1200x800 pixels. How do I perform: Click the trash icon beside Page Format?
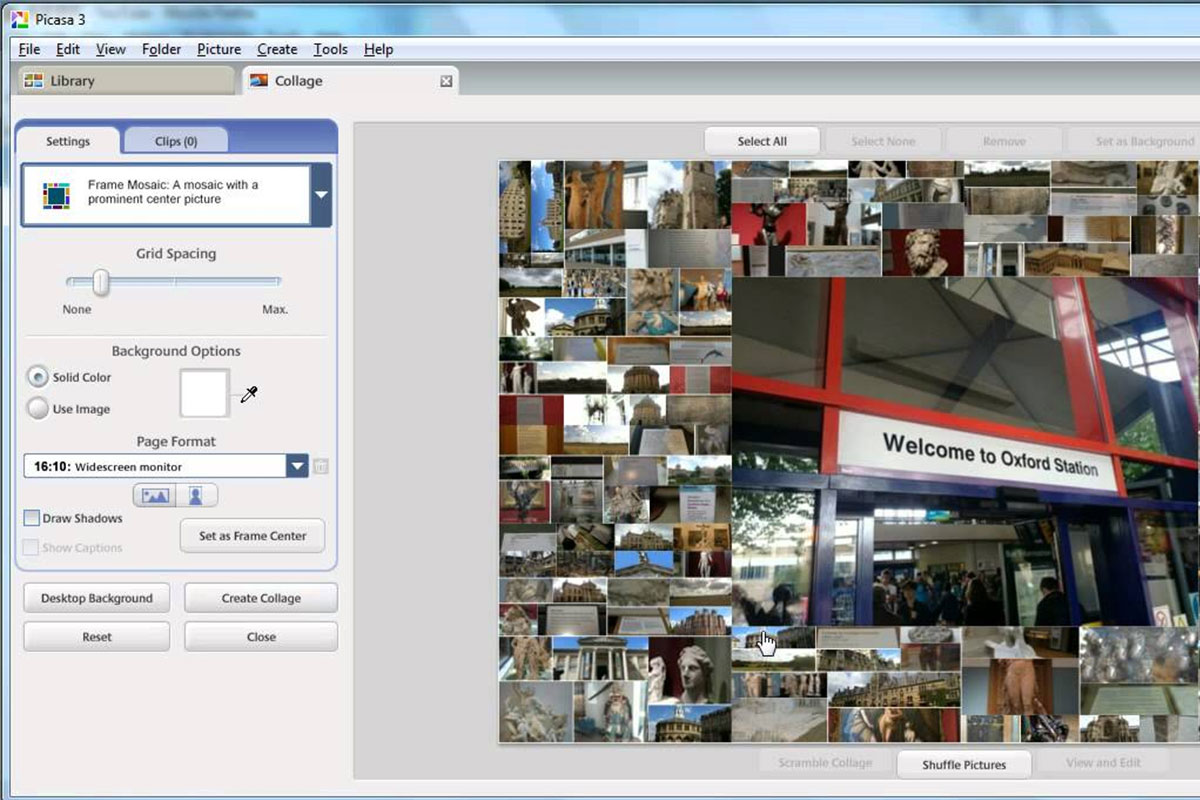[321, 466]
